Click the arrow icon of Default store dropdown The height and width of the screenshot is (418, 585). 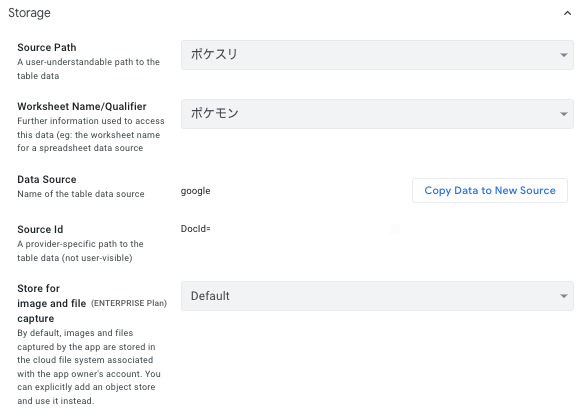click(564, 296)
